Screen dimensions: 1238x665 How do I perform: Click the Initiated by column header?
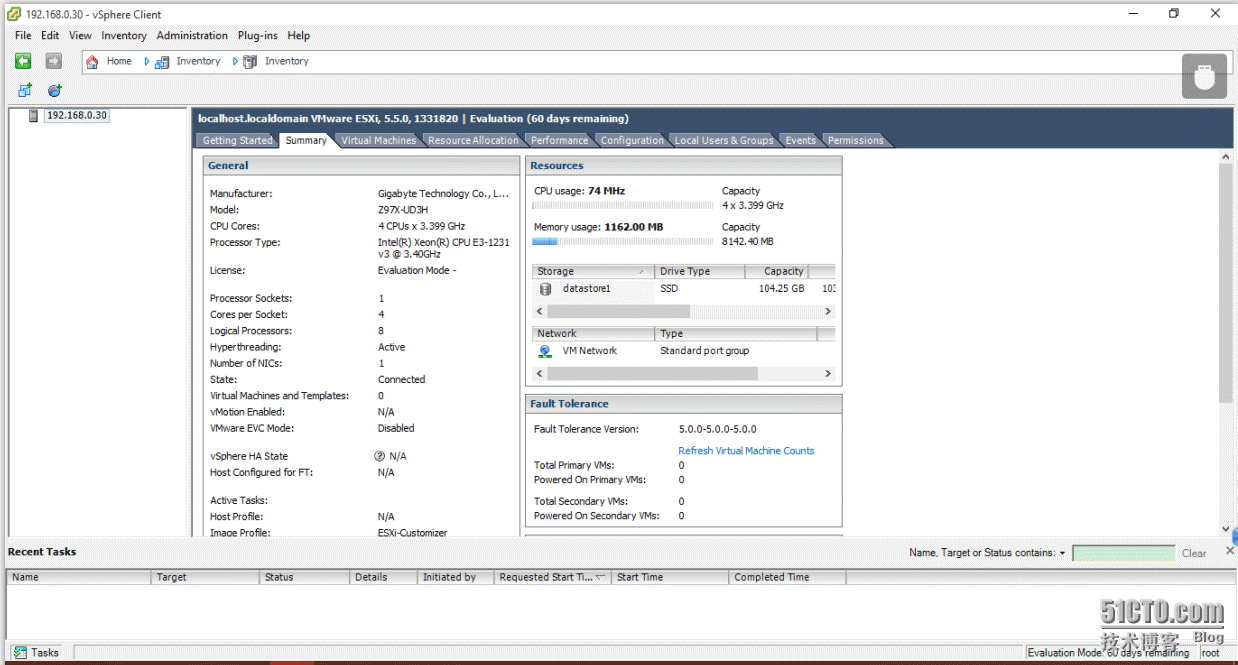coord(455,577)
